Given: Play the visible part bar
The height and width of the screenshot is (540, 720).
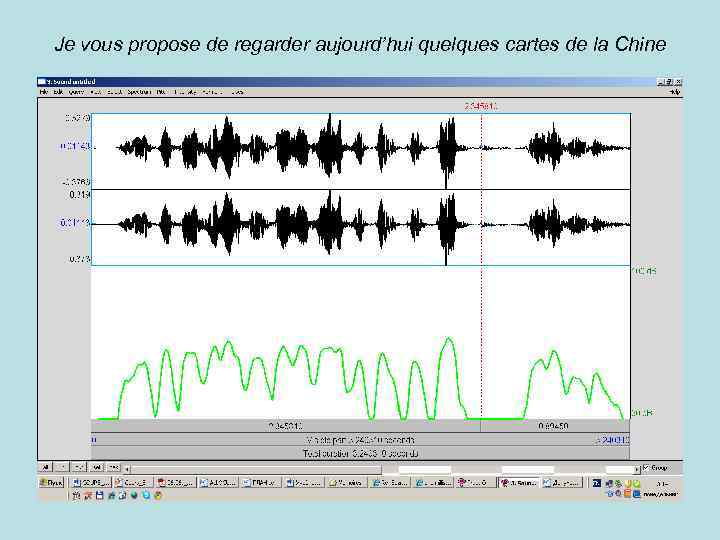Looking at the screenshot, I should [360, 439].
